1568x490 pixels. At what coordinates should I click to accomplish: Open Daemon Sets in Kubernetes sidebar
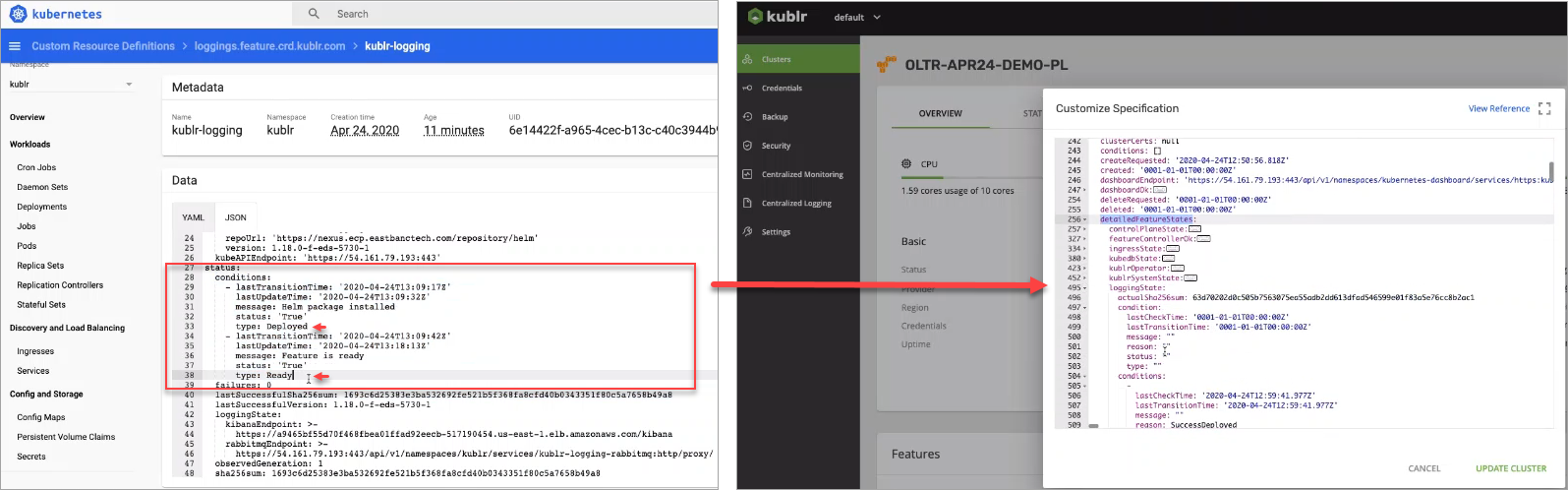coord(42,187)
